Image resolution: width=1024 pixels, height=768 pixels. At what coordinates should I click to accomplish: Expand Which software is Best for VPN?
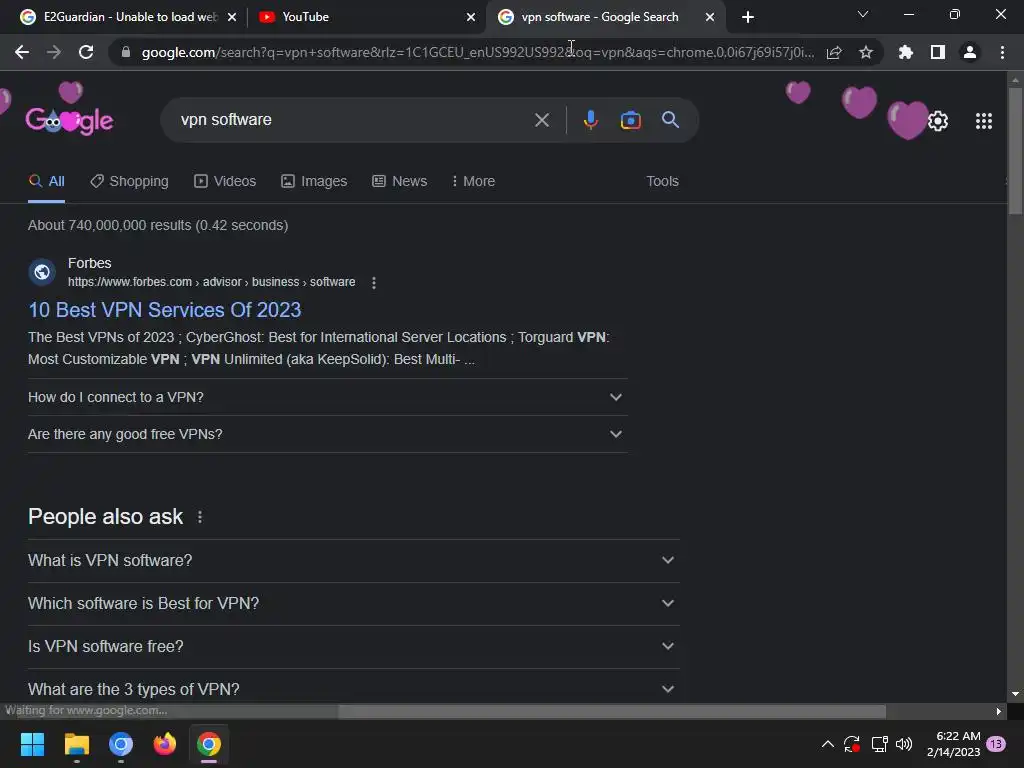tap(353, 603)
